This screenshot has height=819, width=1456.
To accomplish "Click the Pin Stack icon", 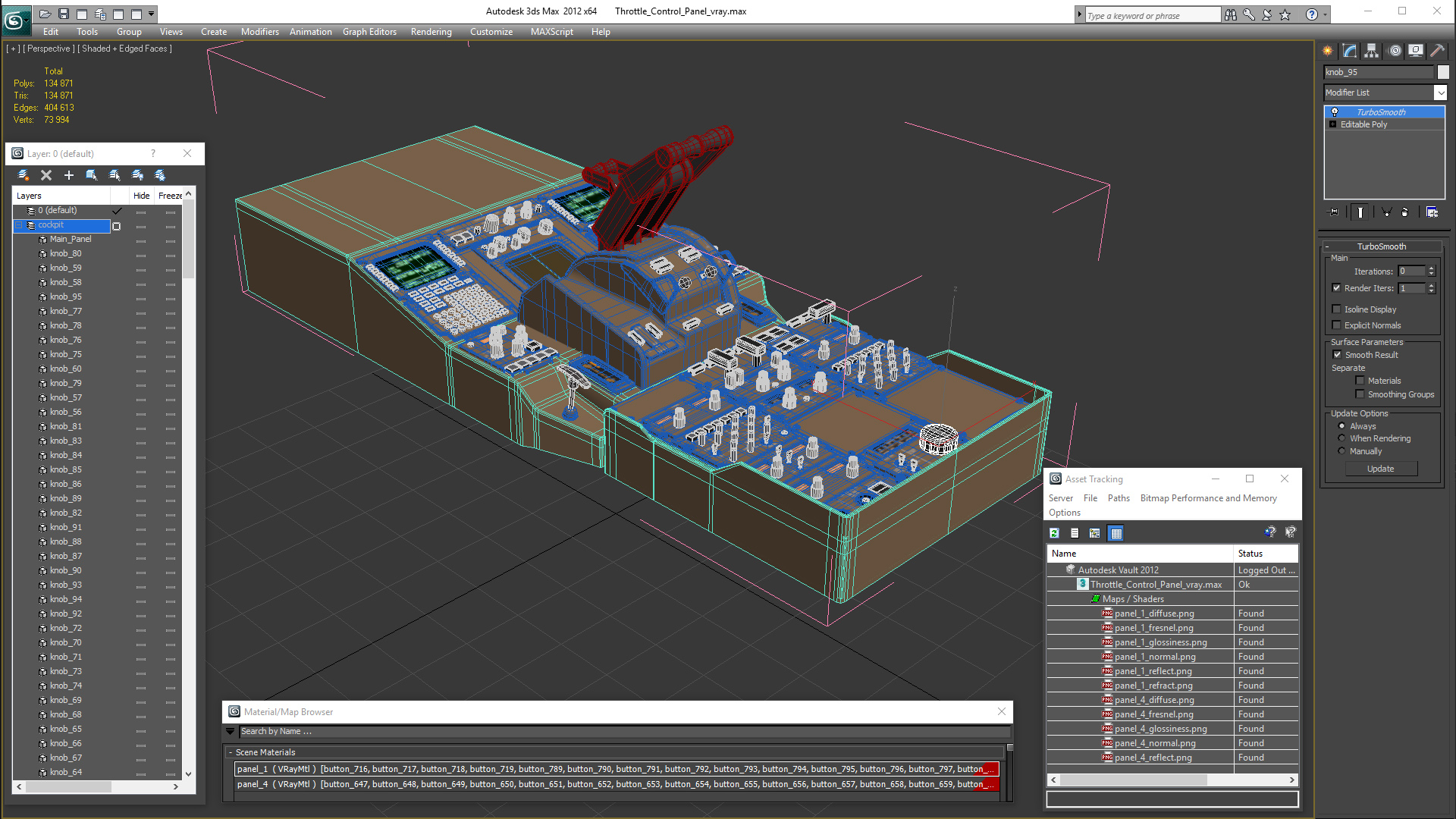I will pos(1334,212).
